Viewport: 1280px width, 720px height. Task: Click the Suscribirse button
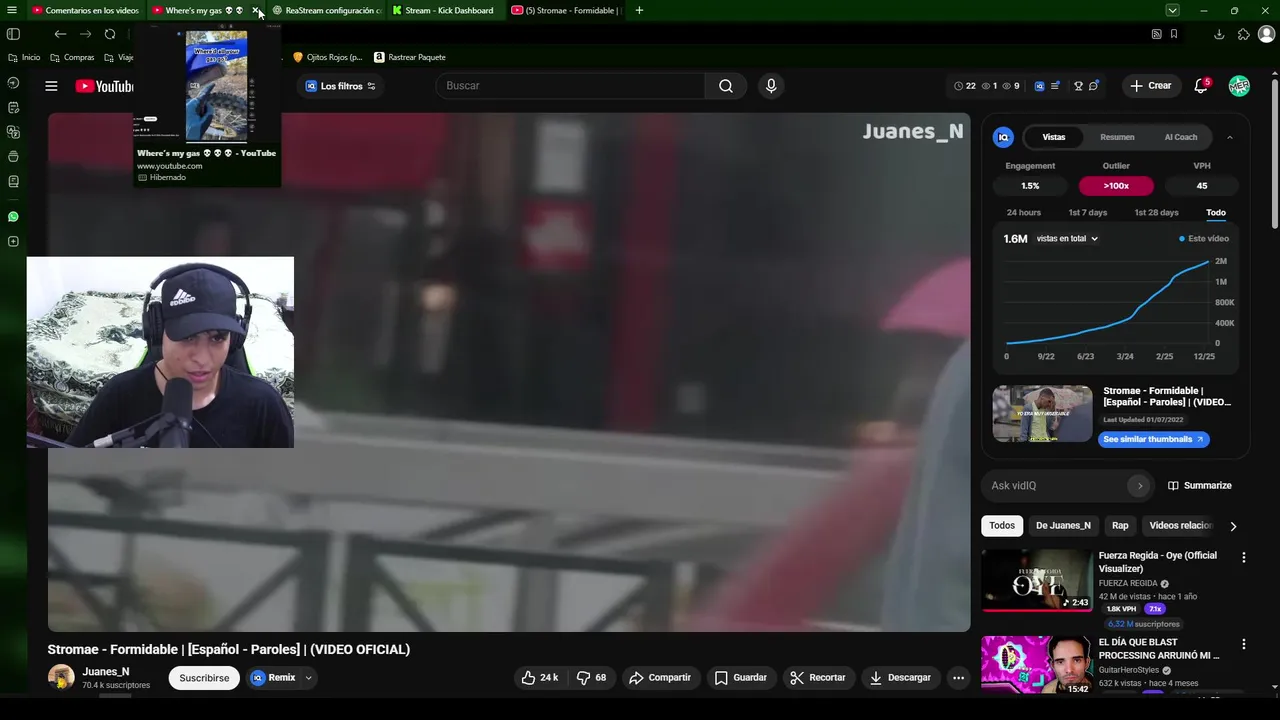click(204, 678)
